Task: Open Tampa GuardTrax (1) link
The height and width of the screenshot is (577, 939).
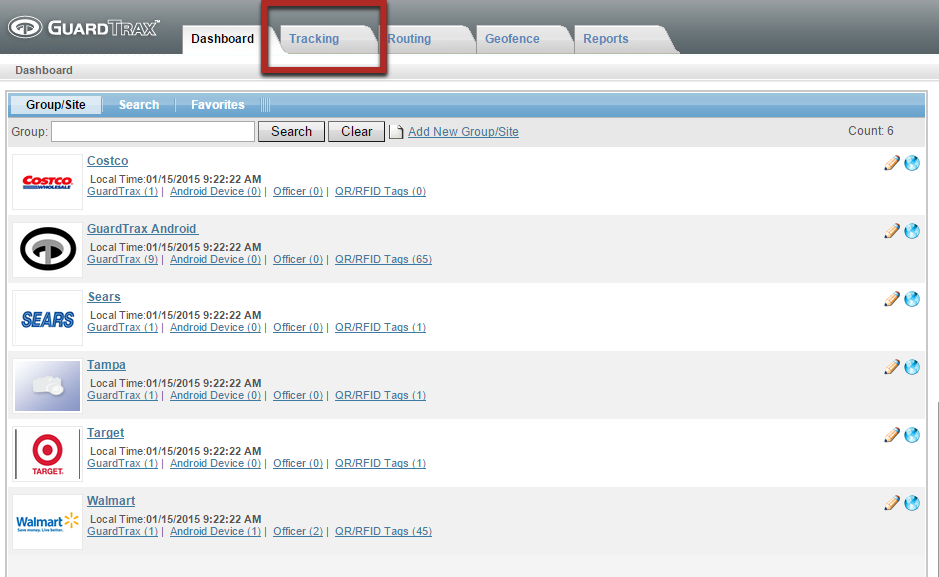Action: [122, 395]
